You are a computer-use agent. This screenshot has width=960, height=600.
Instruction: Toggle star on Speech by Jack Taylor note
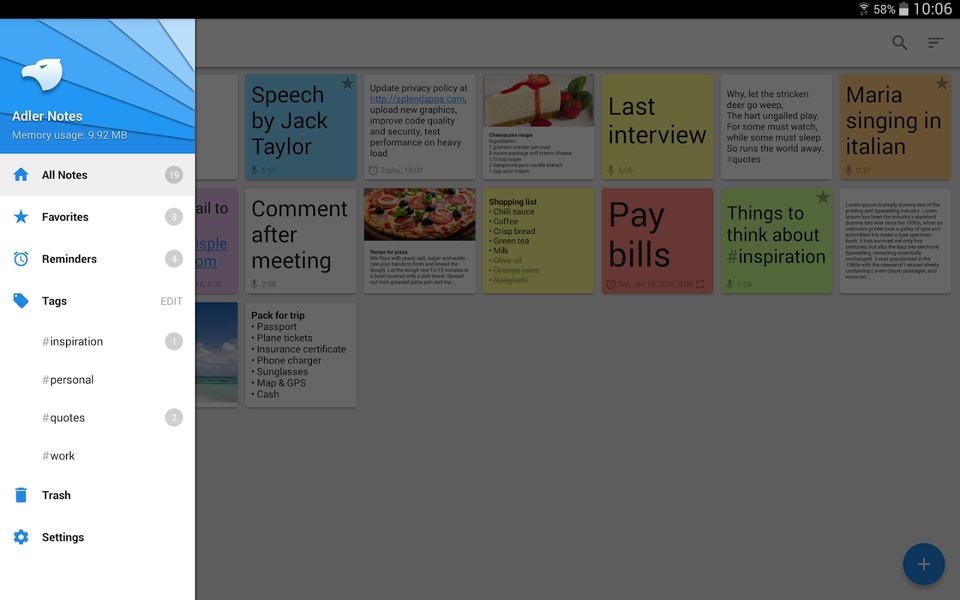(x=347, y=83)
